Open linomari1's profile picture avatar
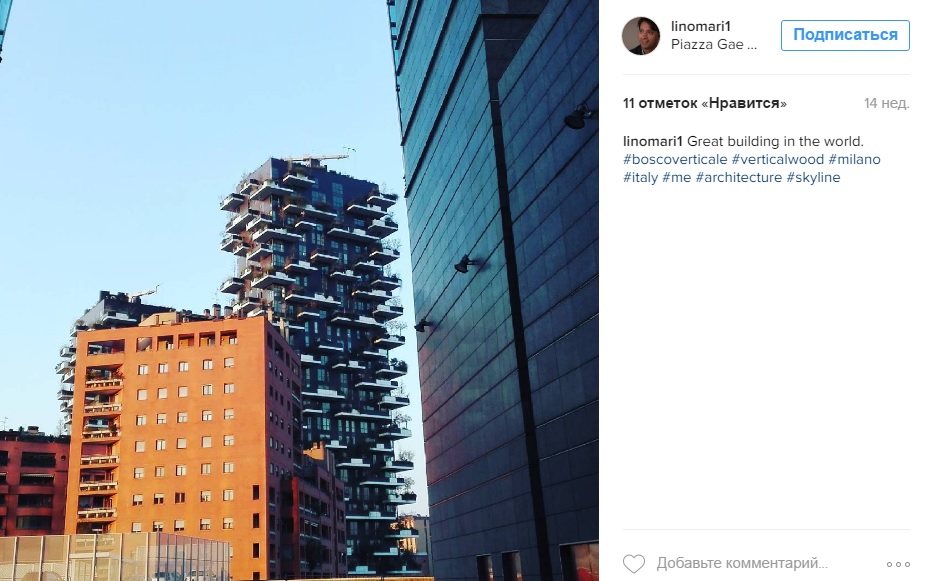 click(x=641, y=36)
